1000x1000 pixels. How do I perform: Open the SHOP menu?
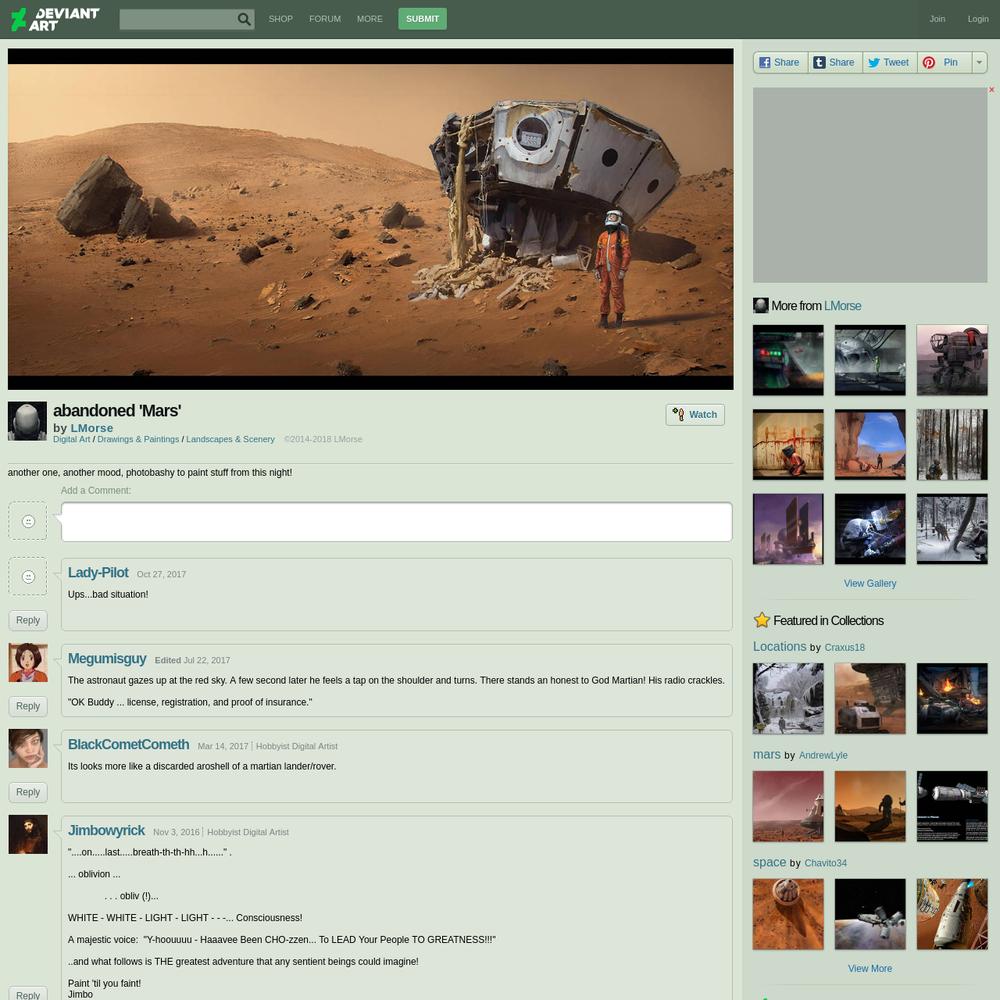tap(281, 19)
